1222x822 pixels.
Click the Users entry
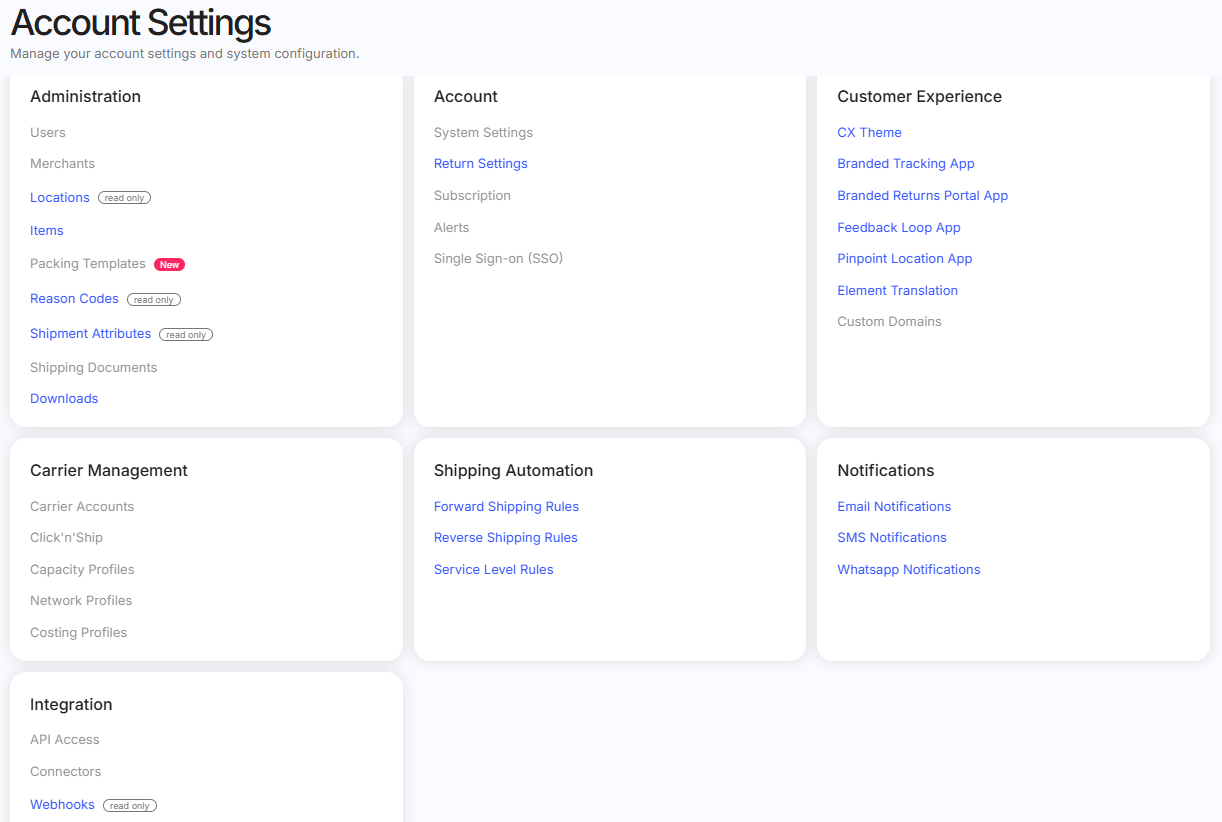[48, 133]
